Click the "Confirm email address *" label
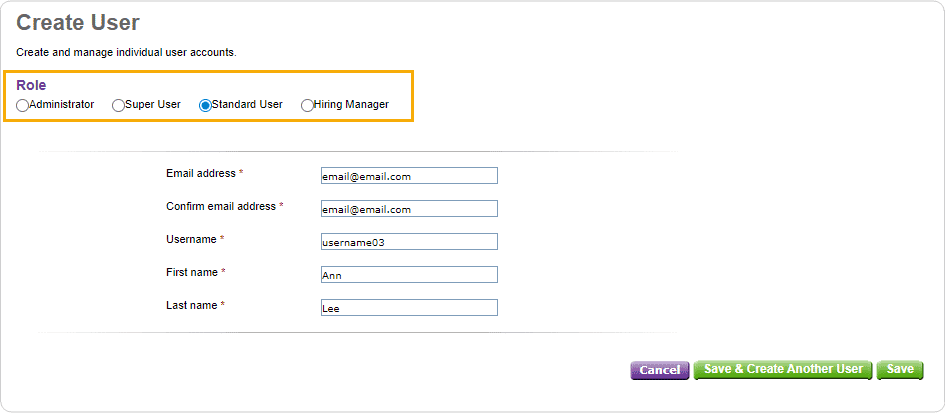Viewport: 945px width, 413px height. 225,206
